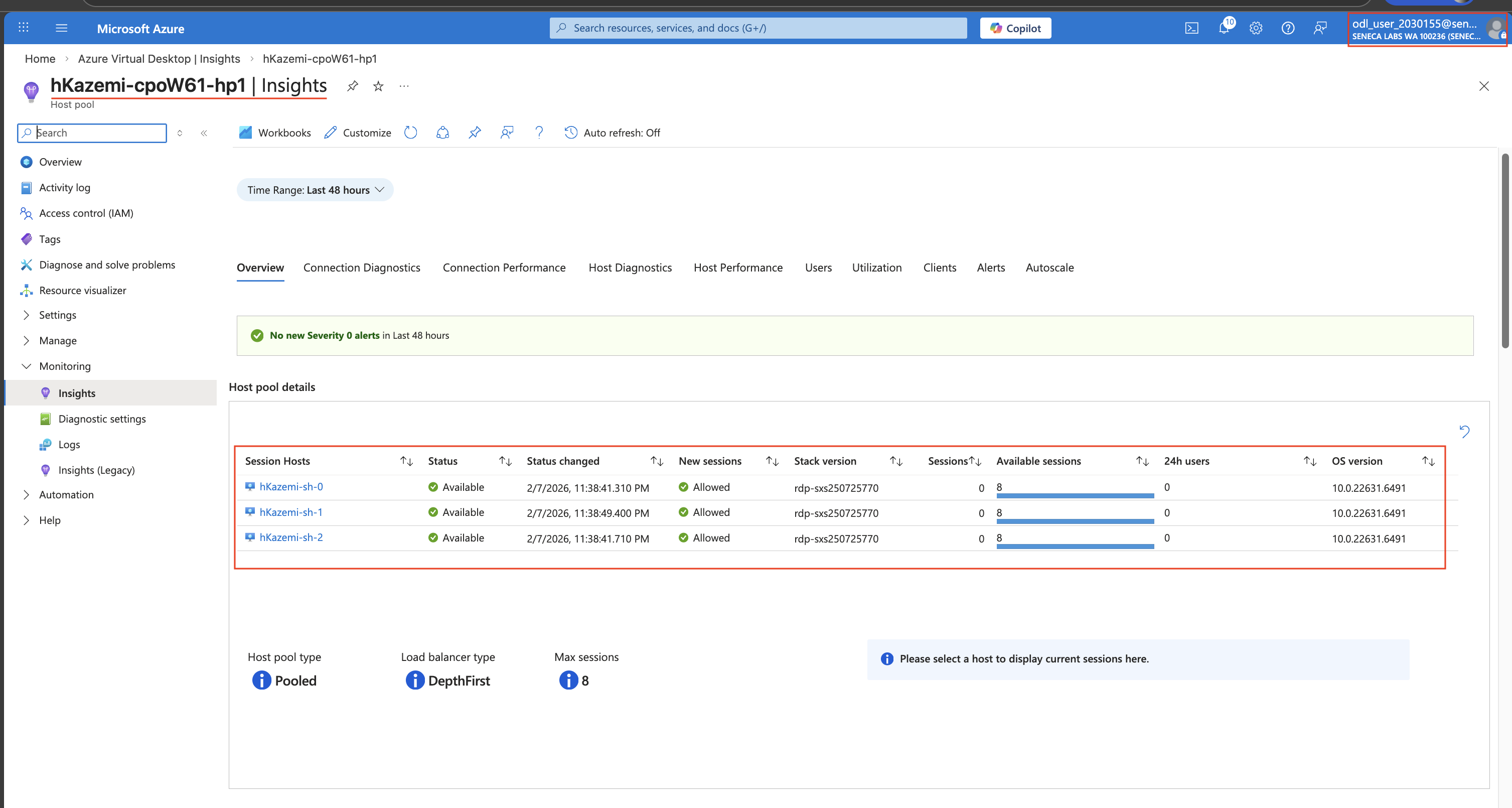Collapse the left navigation pane
Image resolution: width=1512 pixels, height=808 pixels.
[204, 133]
